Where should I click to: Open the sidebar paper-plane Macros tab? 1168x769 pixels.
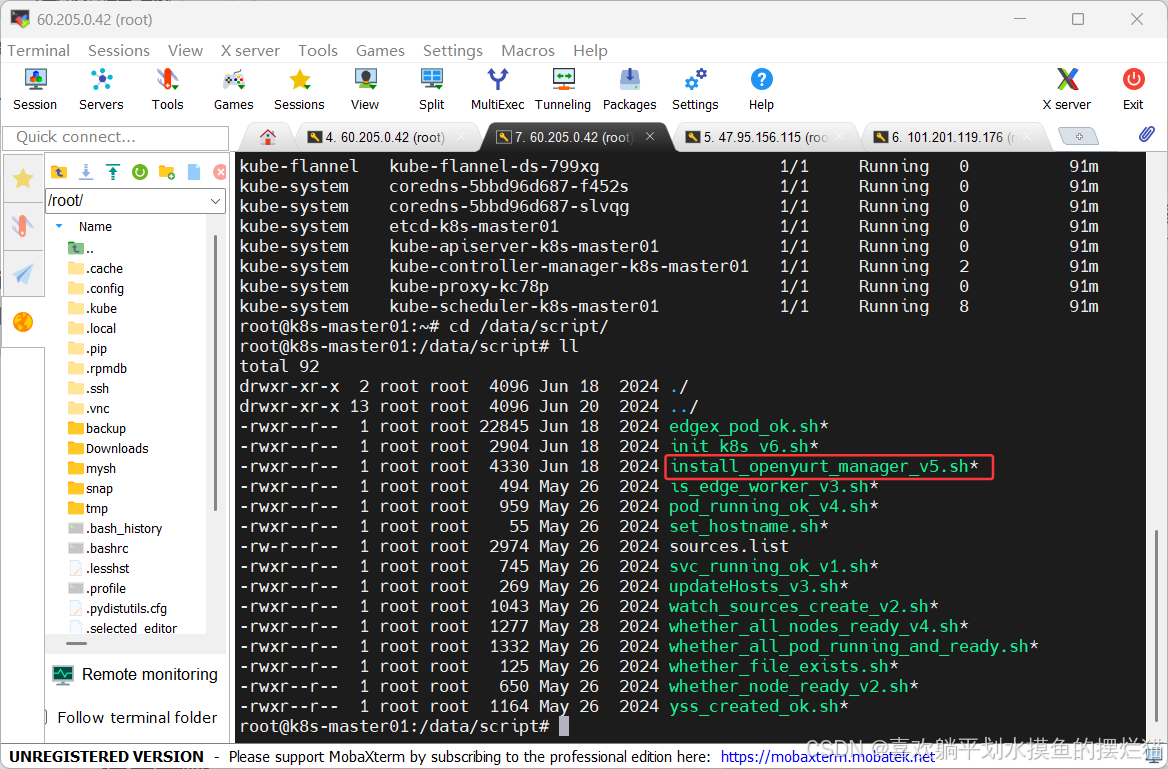tap(23, 273)
